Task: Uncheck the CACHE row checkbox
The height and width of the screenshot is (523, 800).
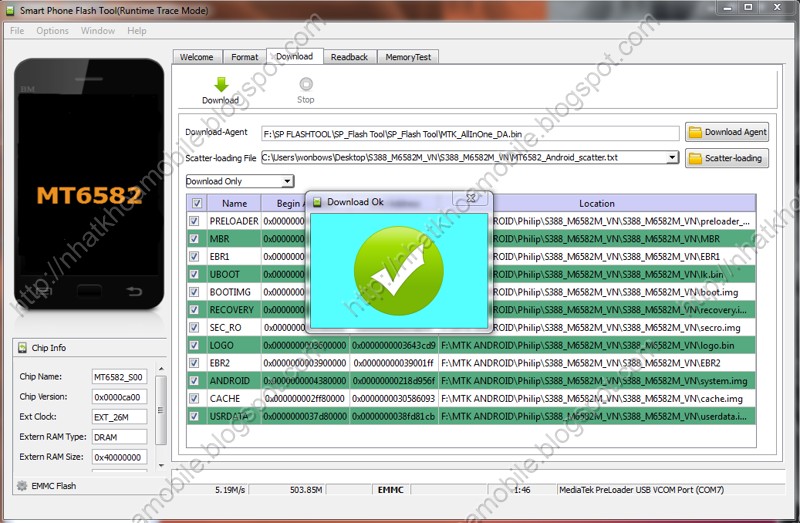Action: point(194,398)
